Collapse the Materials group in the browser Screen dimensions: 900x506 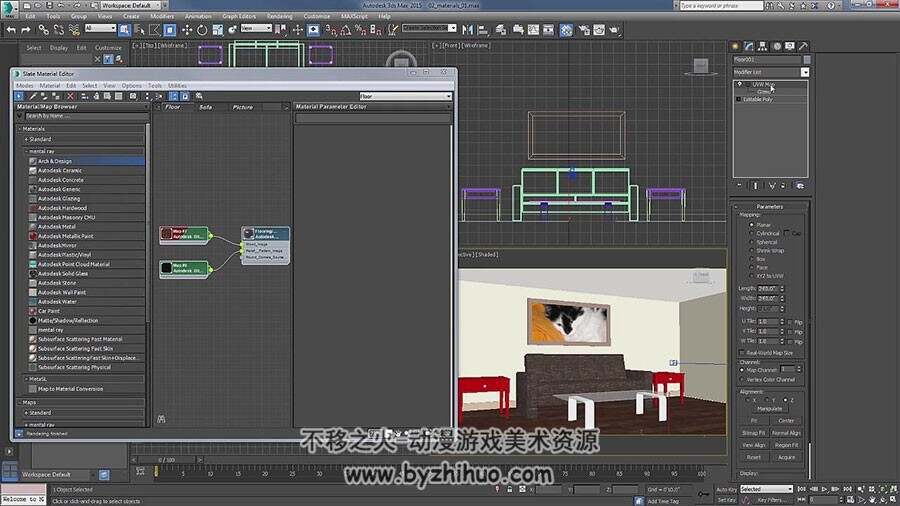click(x=20, y=129)
